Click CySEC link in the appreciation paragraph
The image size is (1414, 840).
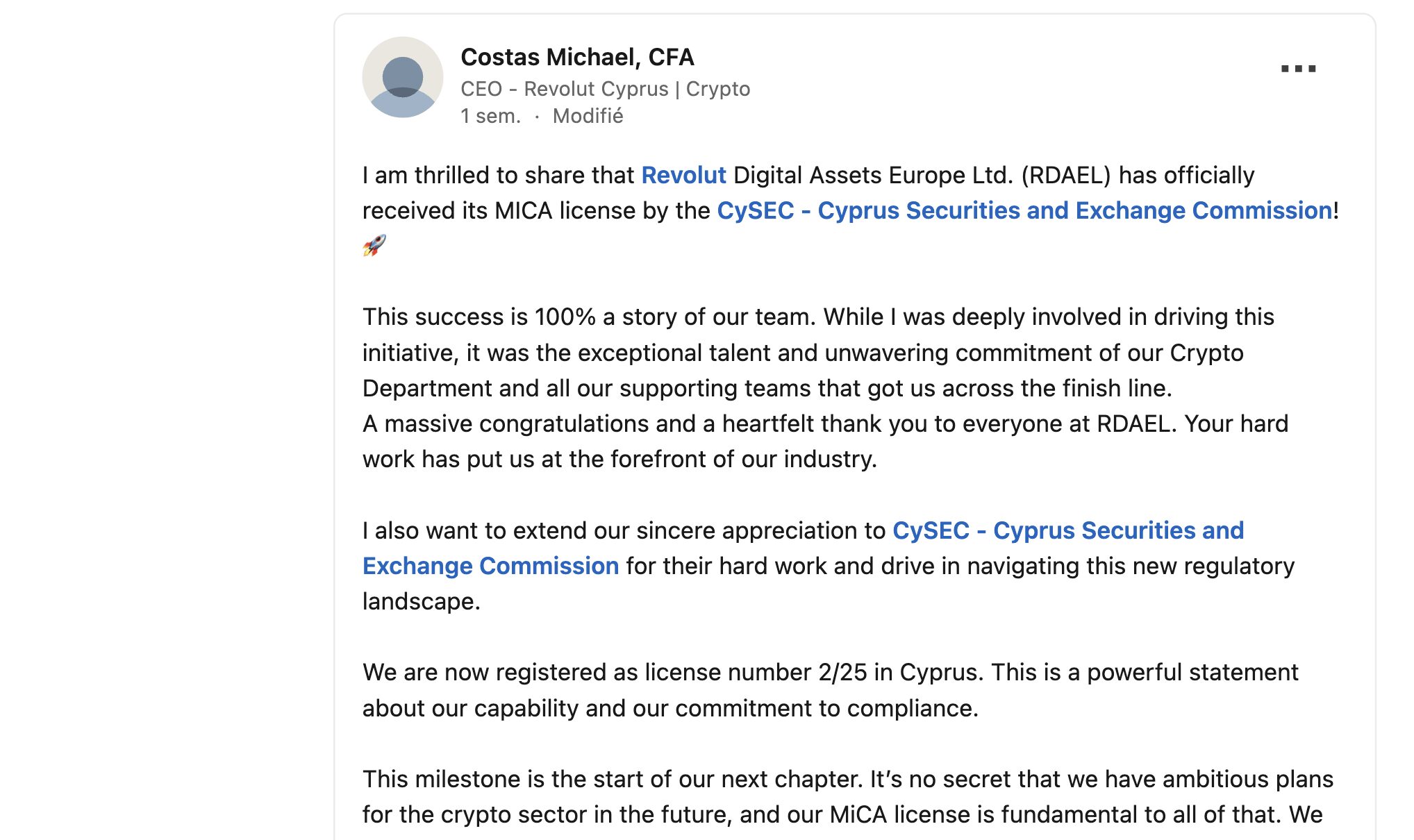[x=1067, y=530]
